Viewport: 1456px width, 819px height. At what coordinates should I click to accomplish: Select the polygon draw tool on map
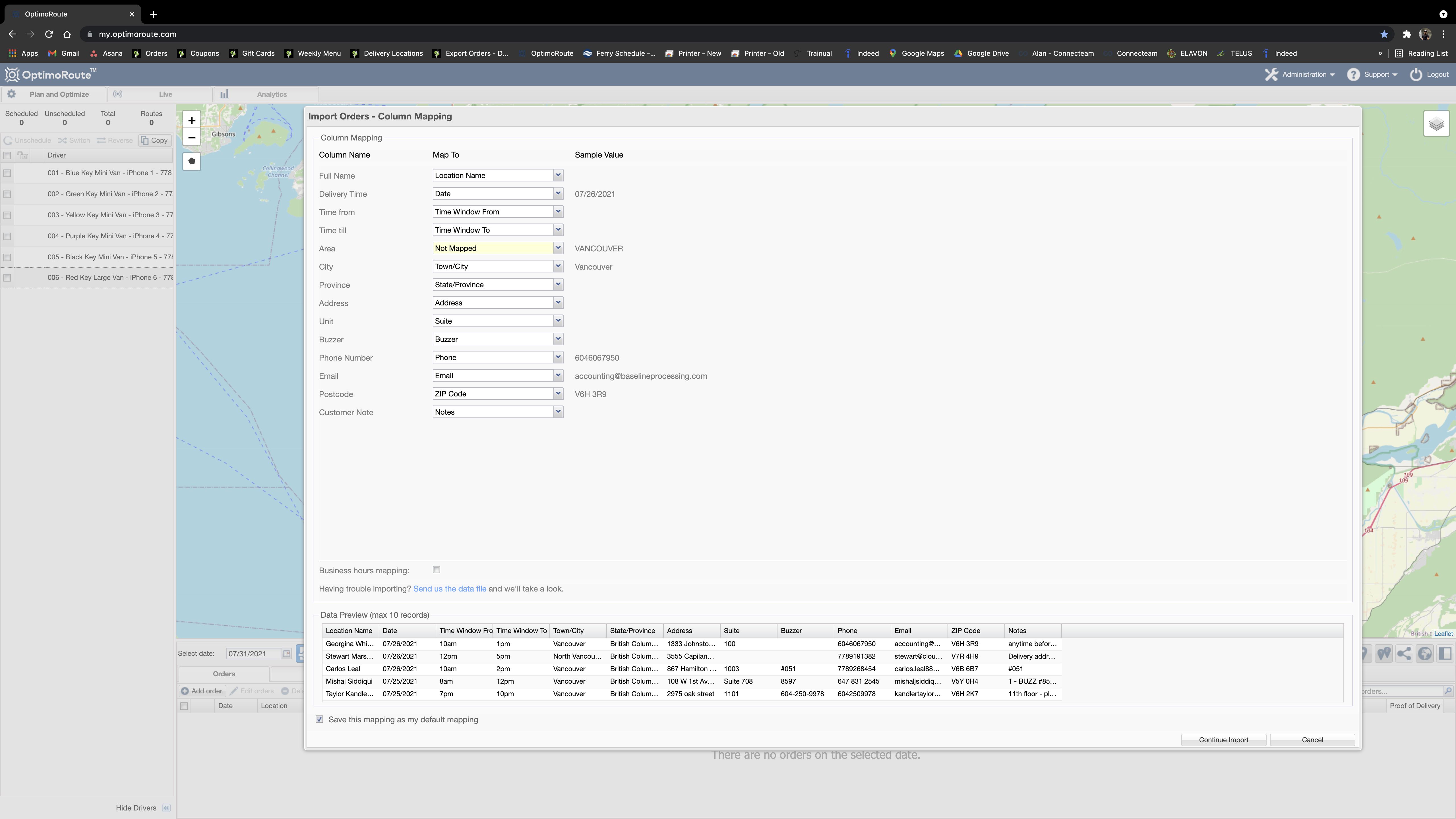[192, 162]
